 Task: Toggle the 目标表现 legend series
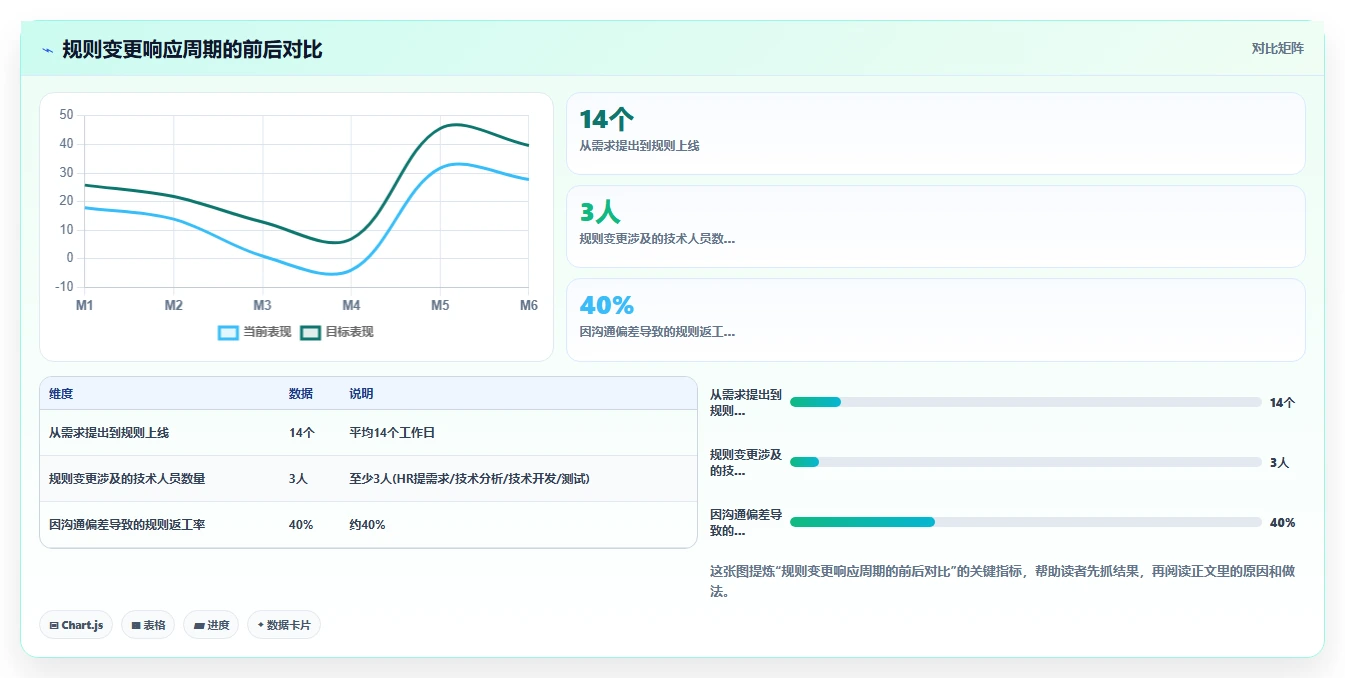(337, 332)
